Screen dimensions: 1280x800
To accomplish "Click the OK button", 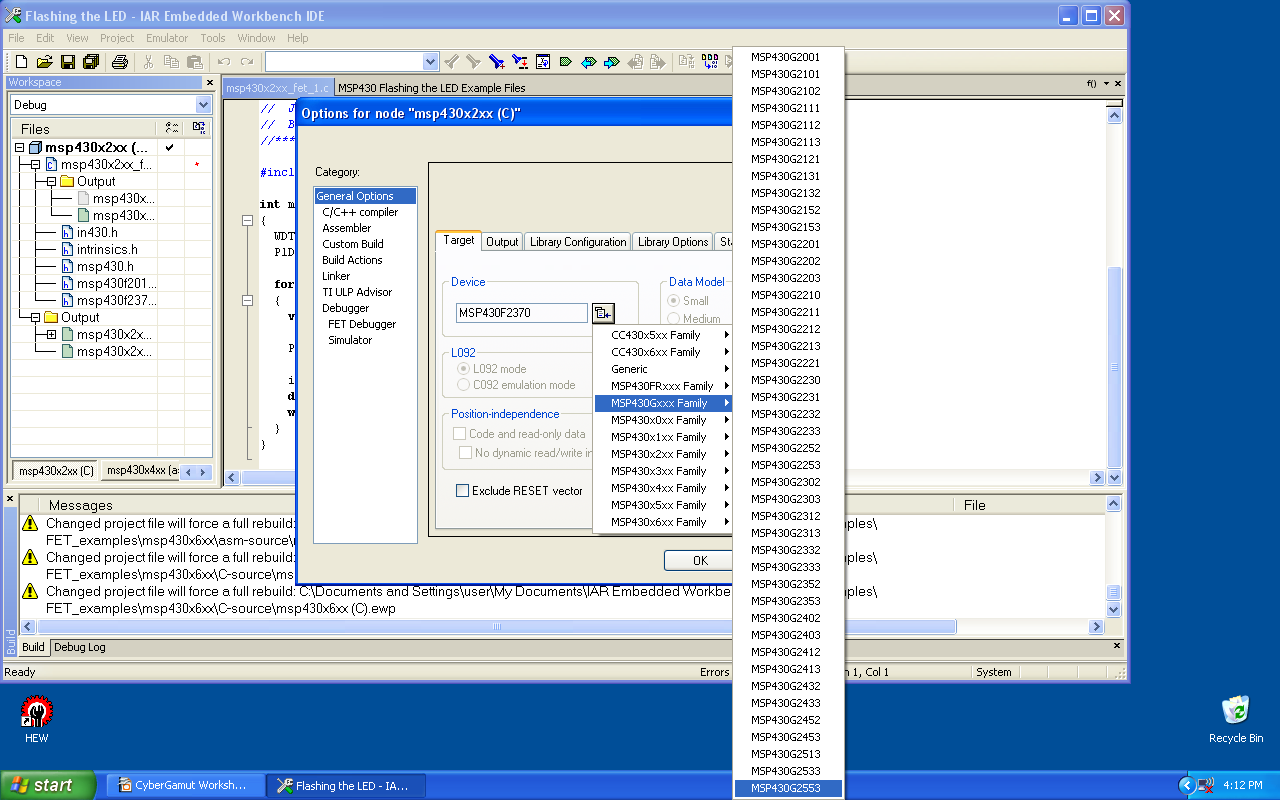I will coord(699,560).
